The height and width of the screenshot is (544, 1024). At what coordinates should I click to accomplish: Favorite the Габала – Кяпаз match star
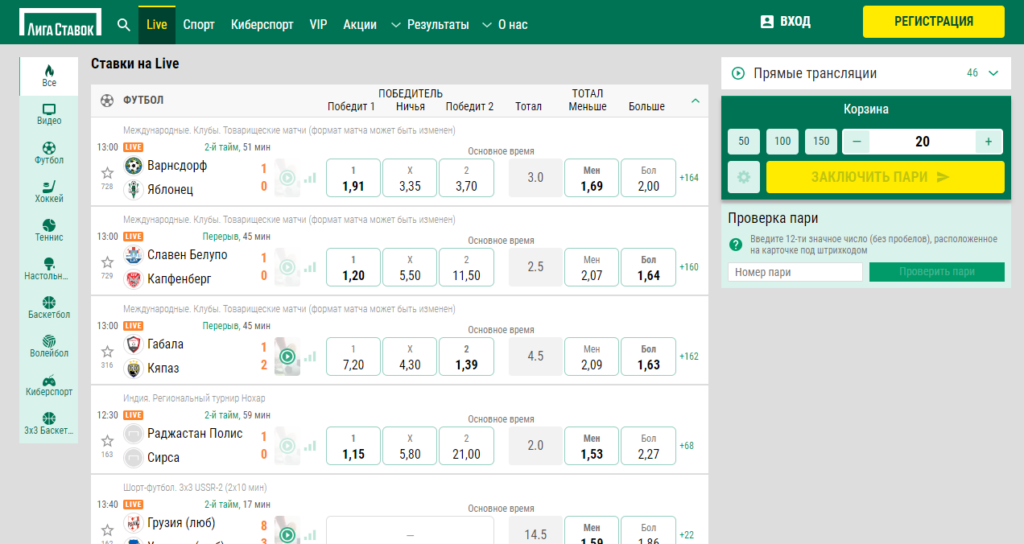click(107, 352)
